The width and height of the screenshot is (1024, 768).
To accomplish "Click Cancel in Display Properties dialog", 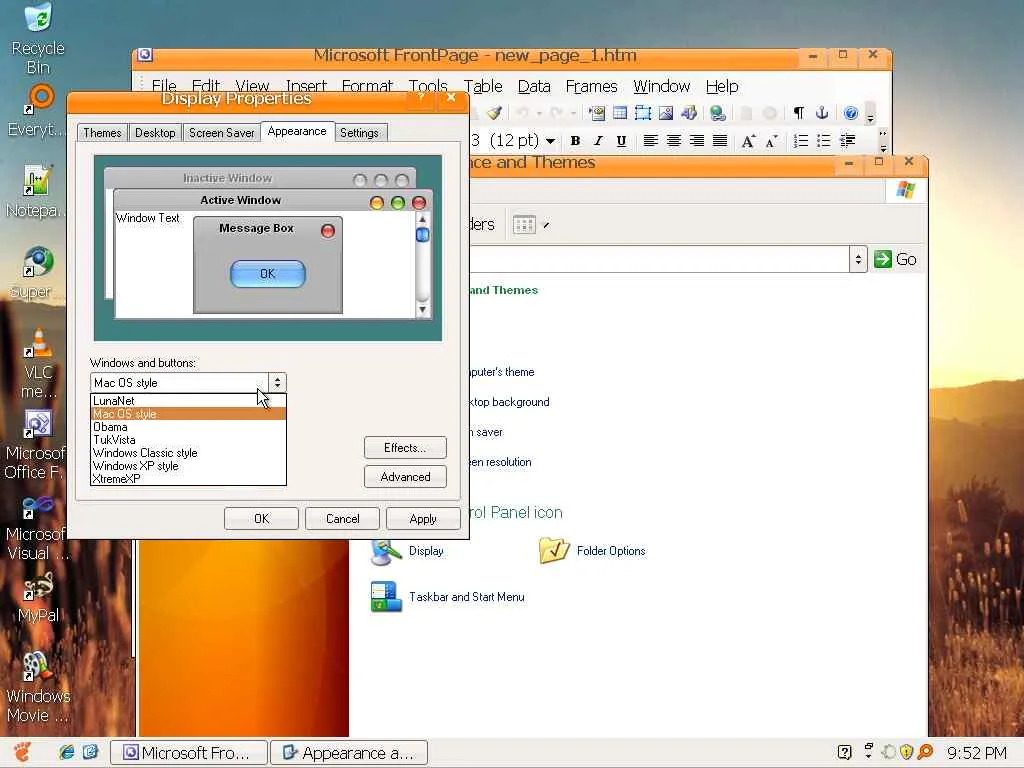I will [x=342, y=519].
